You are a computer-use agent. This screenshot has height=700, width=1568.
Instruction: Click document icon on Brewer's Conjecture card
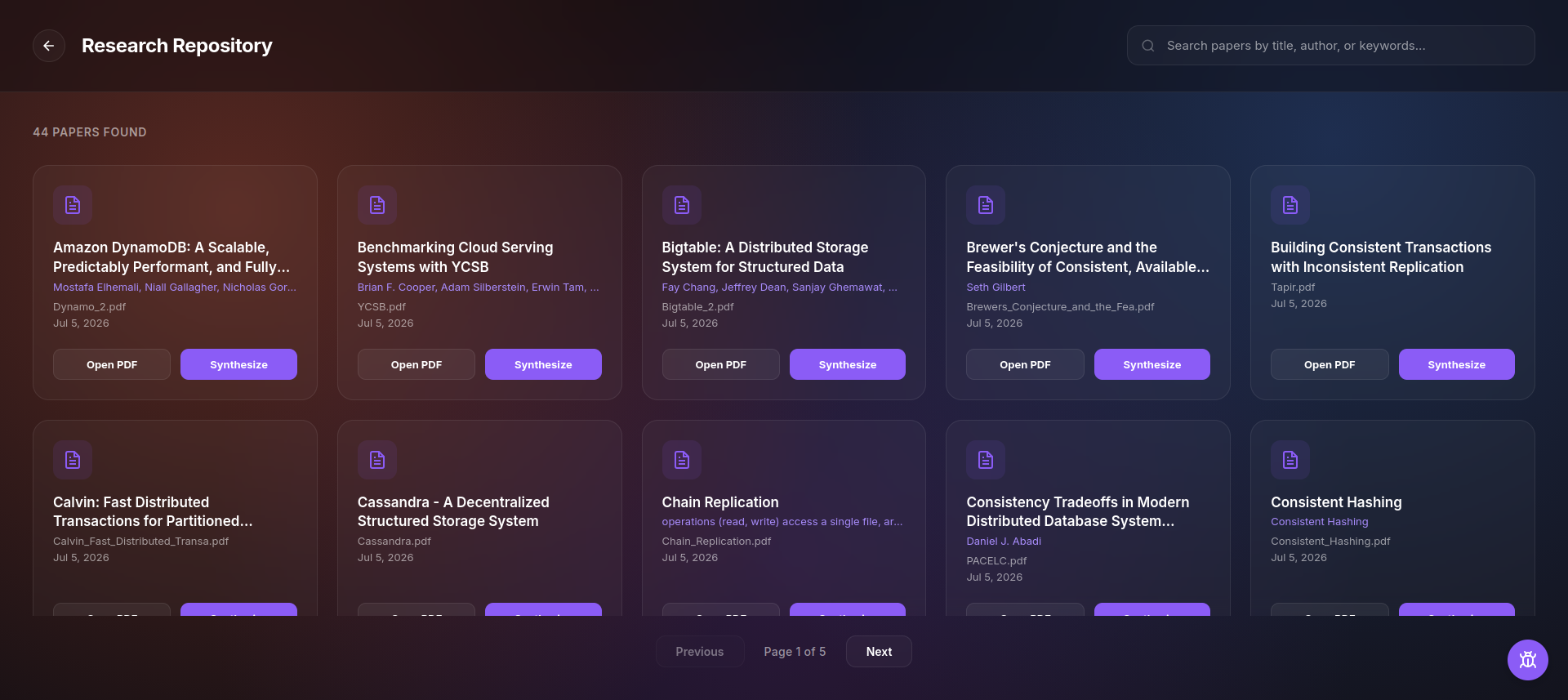[x=986, y=205]
